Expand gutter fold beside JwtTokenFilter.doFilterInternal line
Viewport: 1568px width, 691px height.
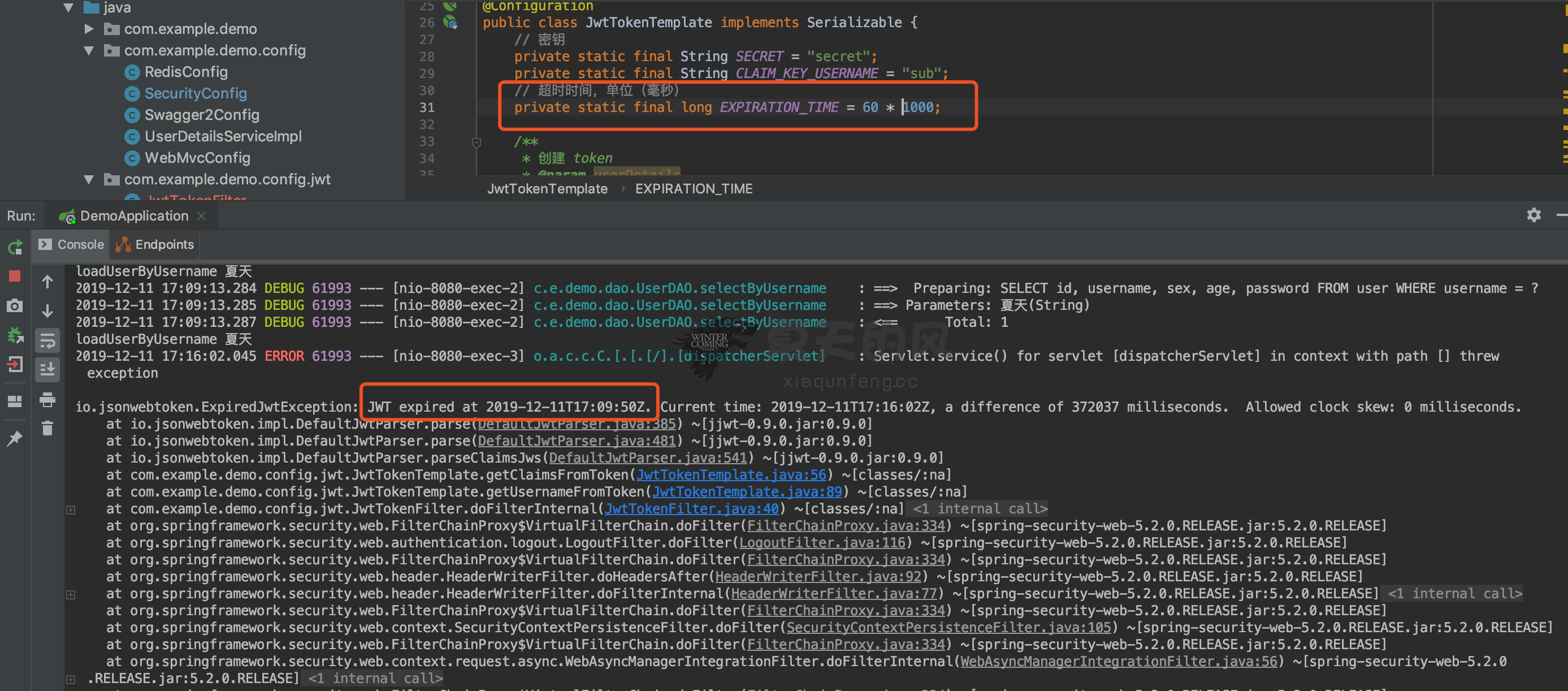click(71, 509)
